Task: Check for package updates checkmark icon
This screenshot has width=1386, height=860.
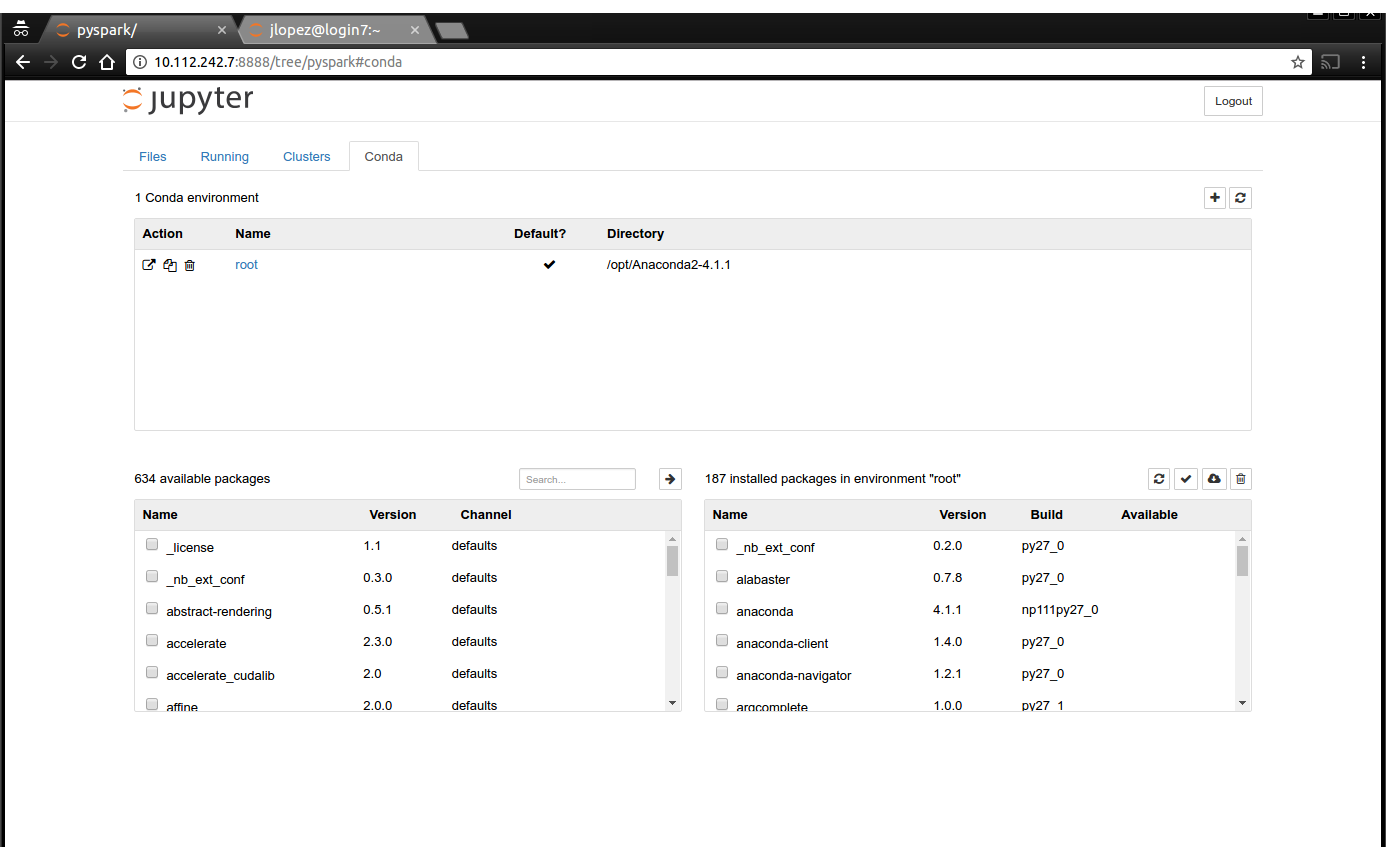Action: (1186, 479)
